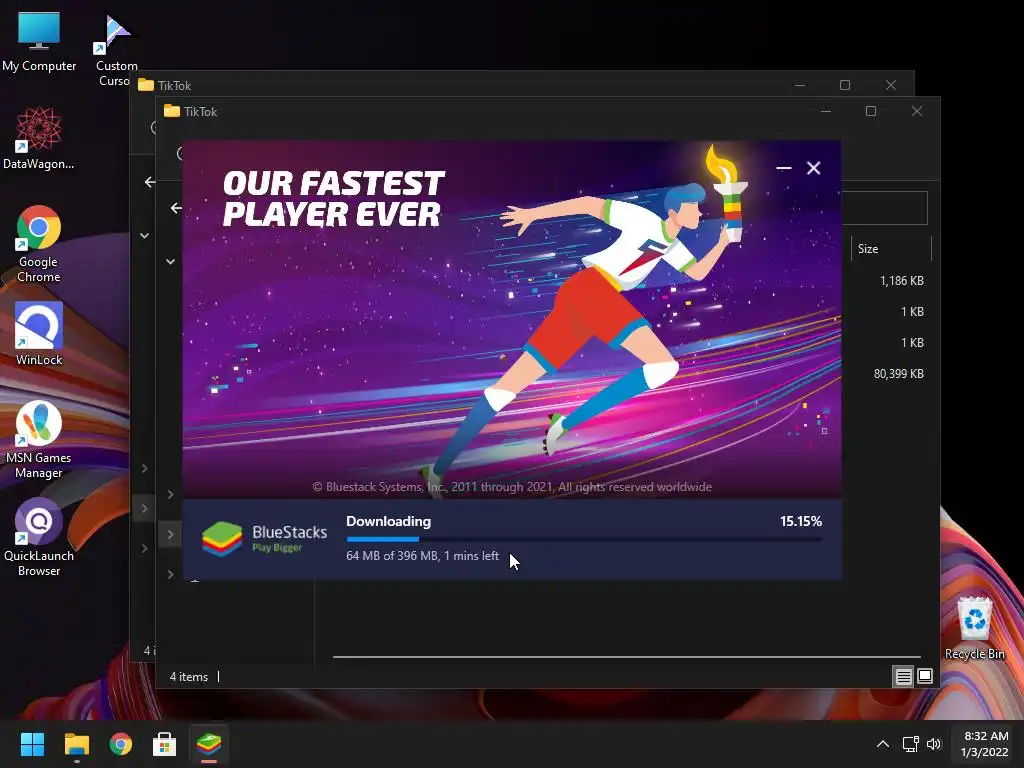The image size is (1024, 768).
Task: Switch to large thumbnails view
Action: (925, 677)
